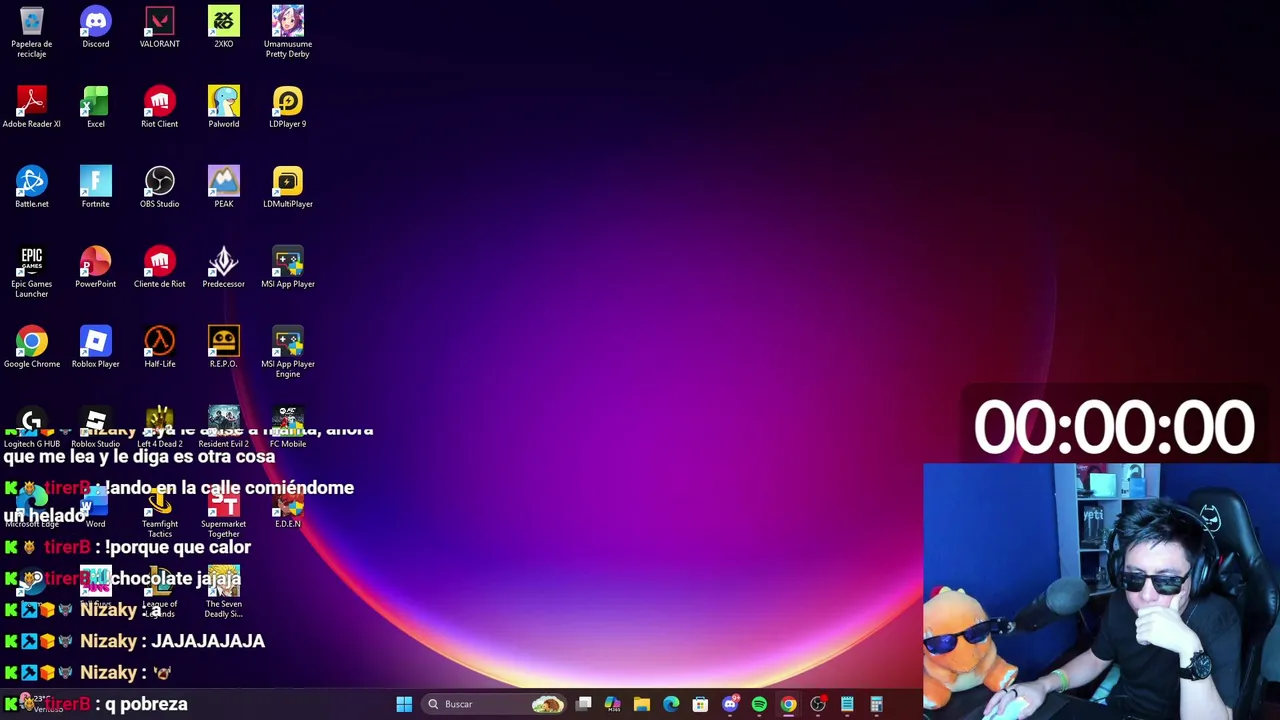This screenshot has height=720, width=1280.
Task: Select the Teamfight Tactics desktop icon
Action: coord(160,512)
